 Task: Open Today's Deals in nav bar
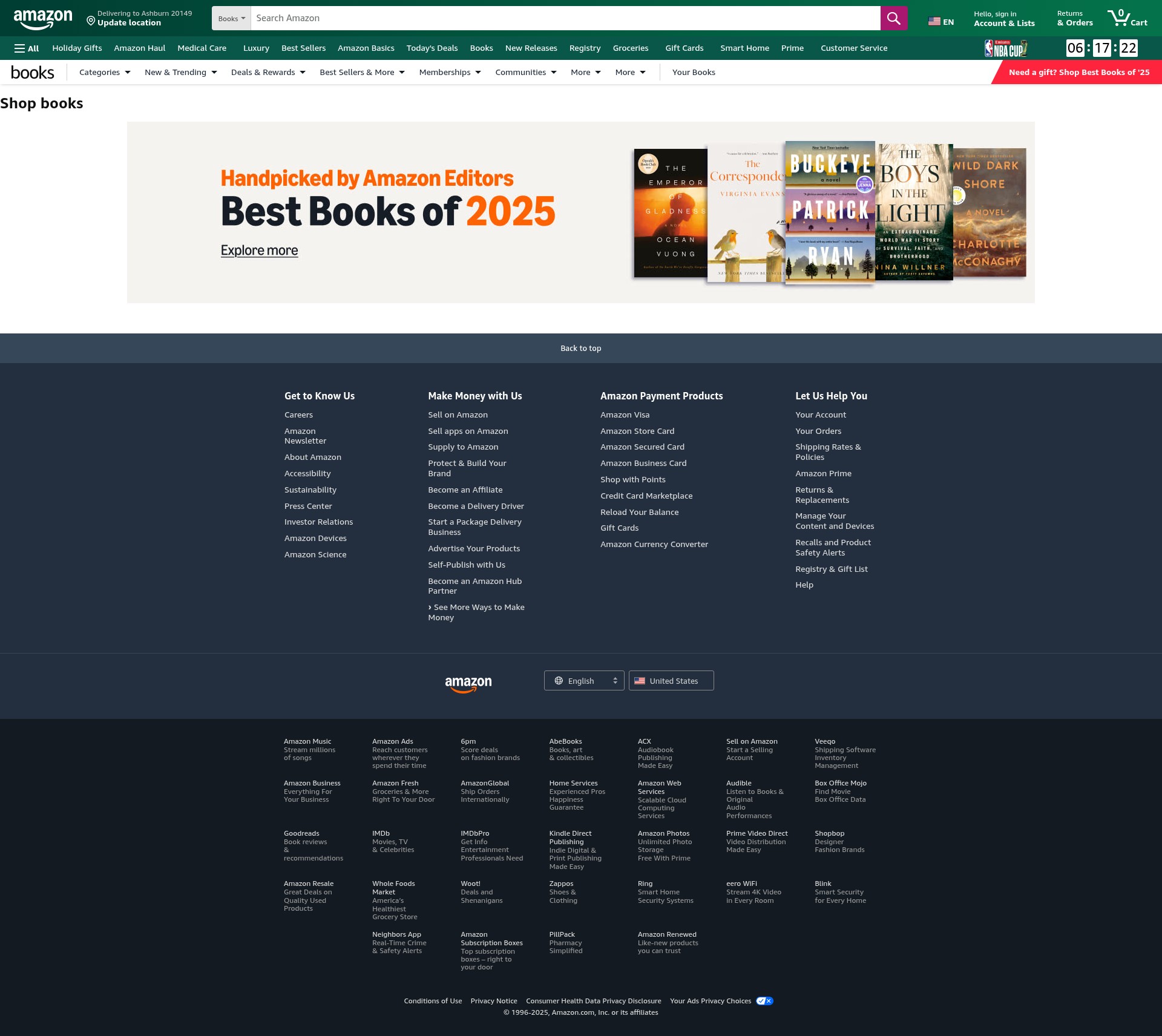[x=432, y=48]
